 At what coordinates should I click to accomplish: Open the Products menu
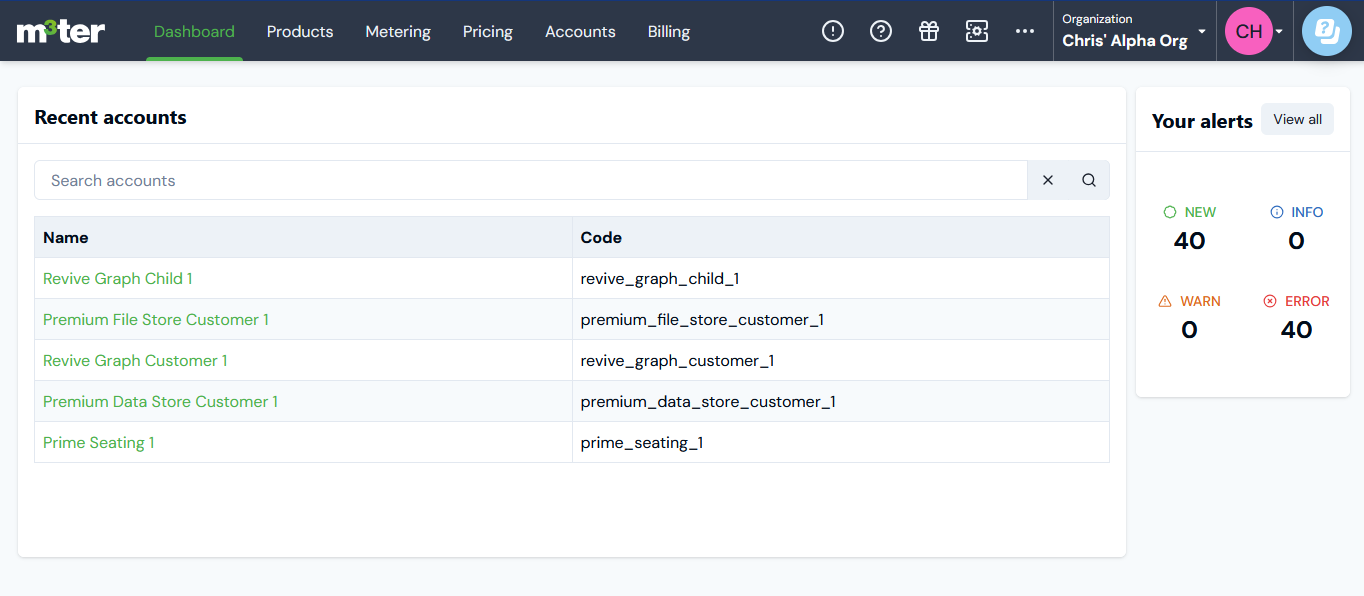[300, 31]
